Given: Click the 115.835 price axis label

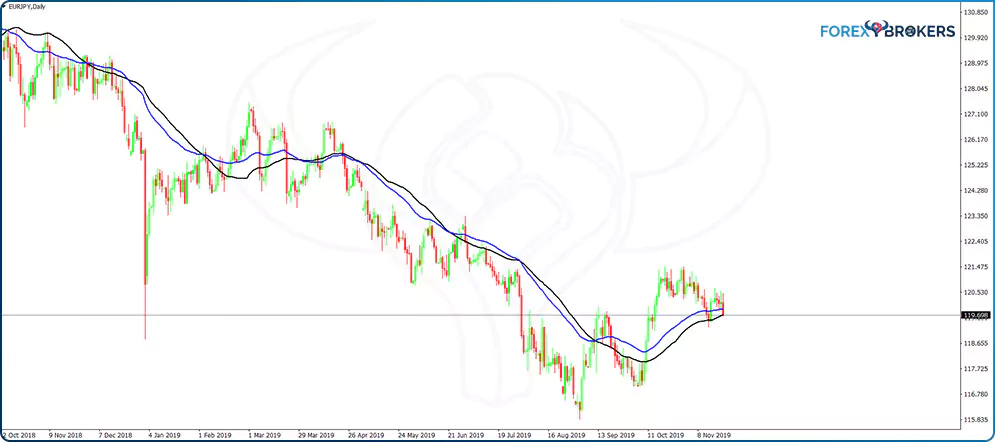Looking at the screenshot, I should pos(976,420).
